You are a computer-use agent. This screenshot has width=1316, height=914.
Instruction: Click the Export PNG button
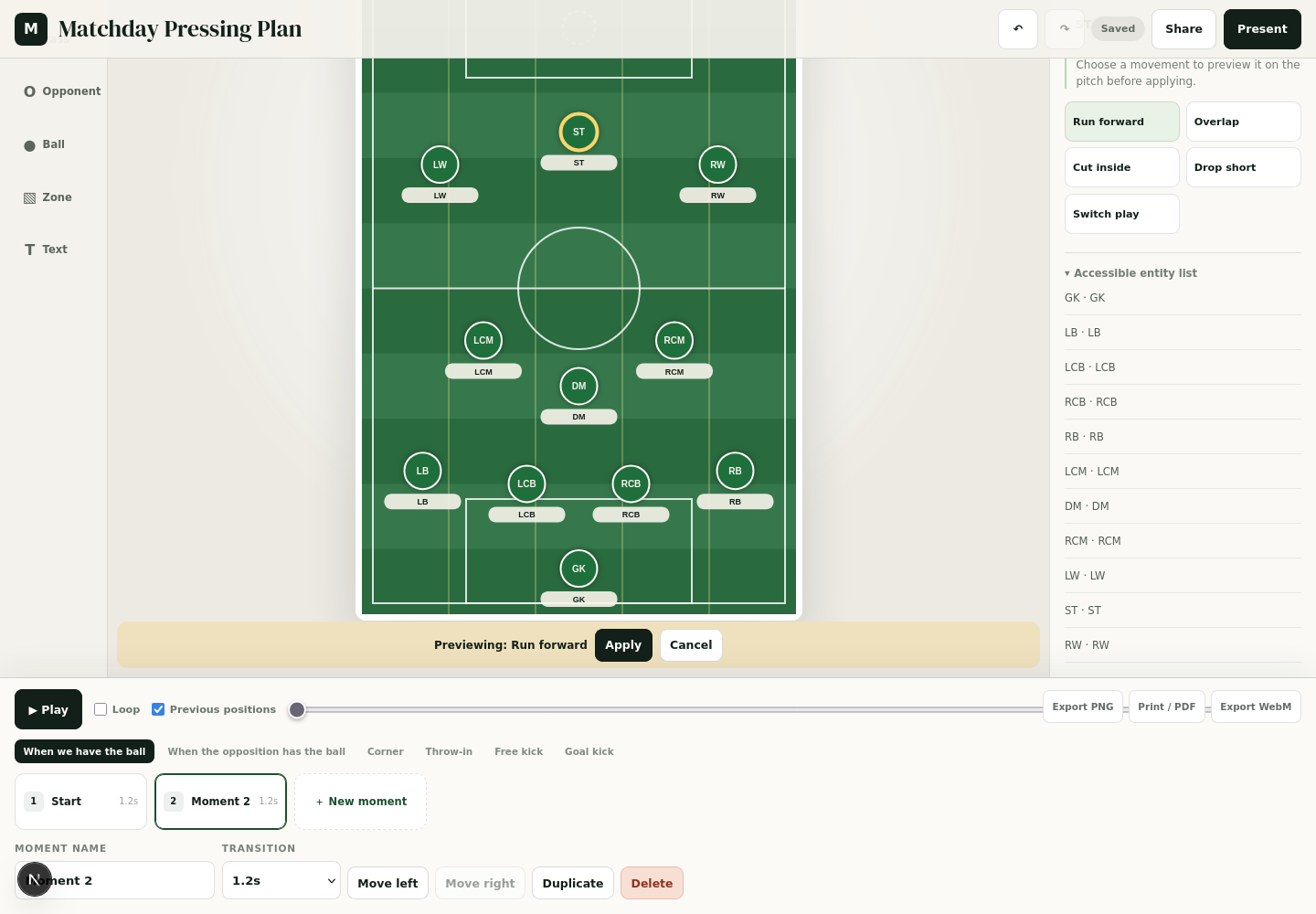(x=1083, y=707)
